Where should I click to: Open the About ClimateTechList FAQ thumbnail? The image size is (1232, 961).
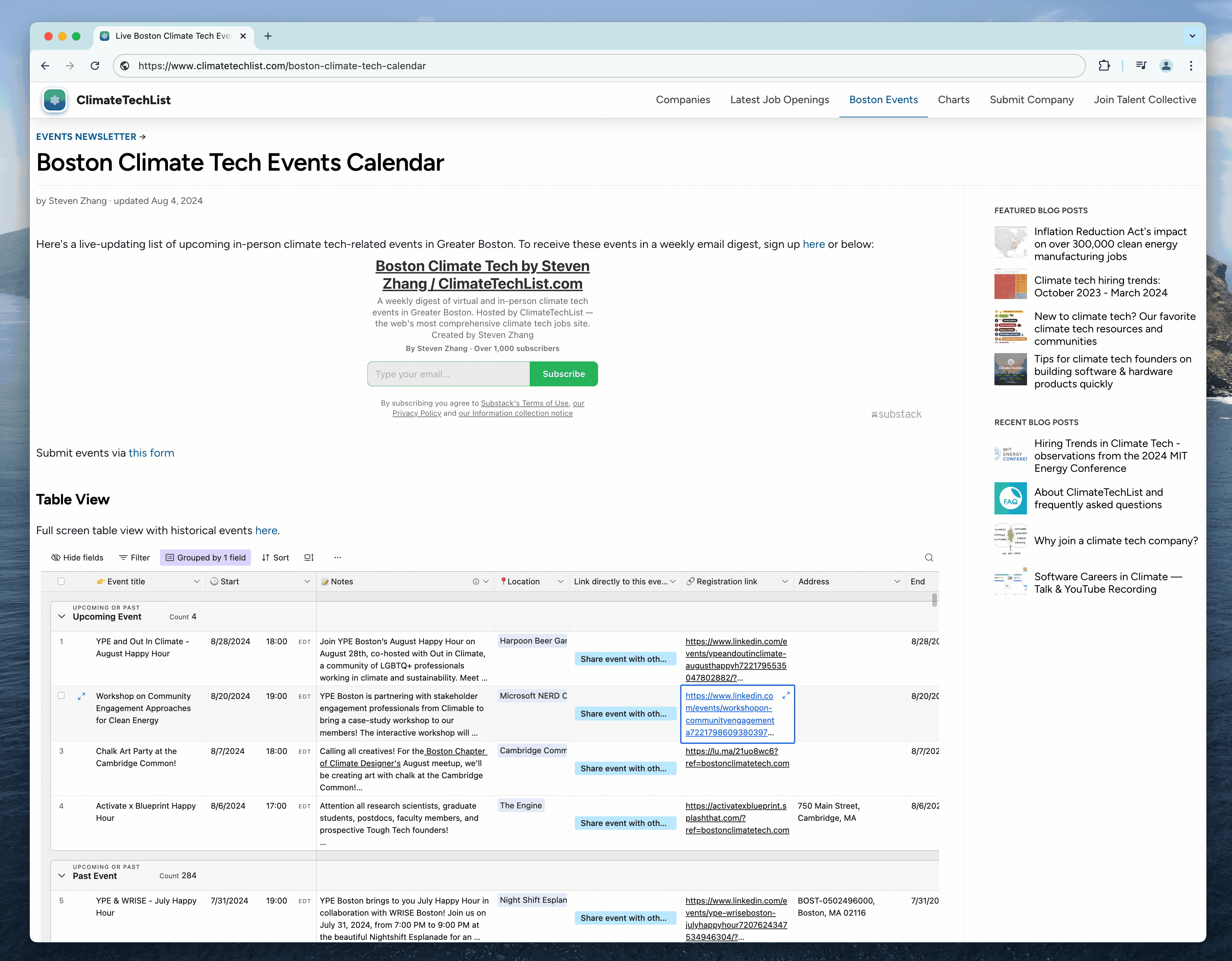tap(1010, 499)
